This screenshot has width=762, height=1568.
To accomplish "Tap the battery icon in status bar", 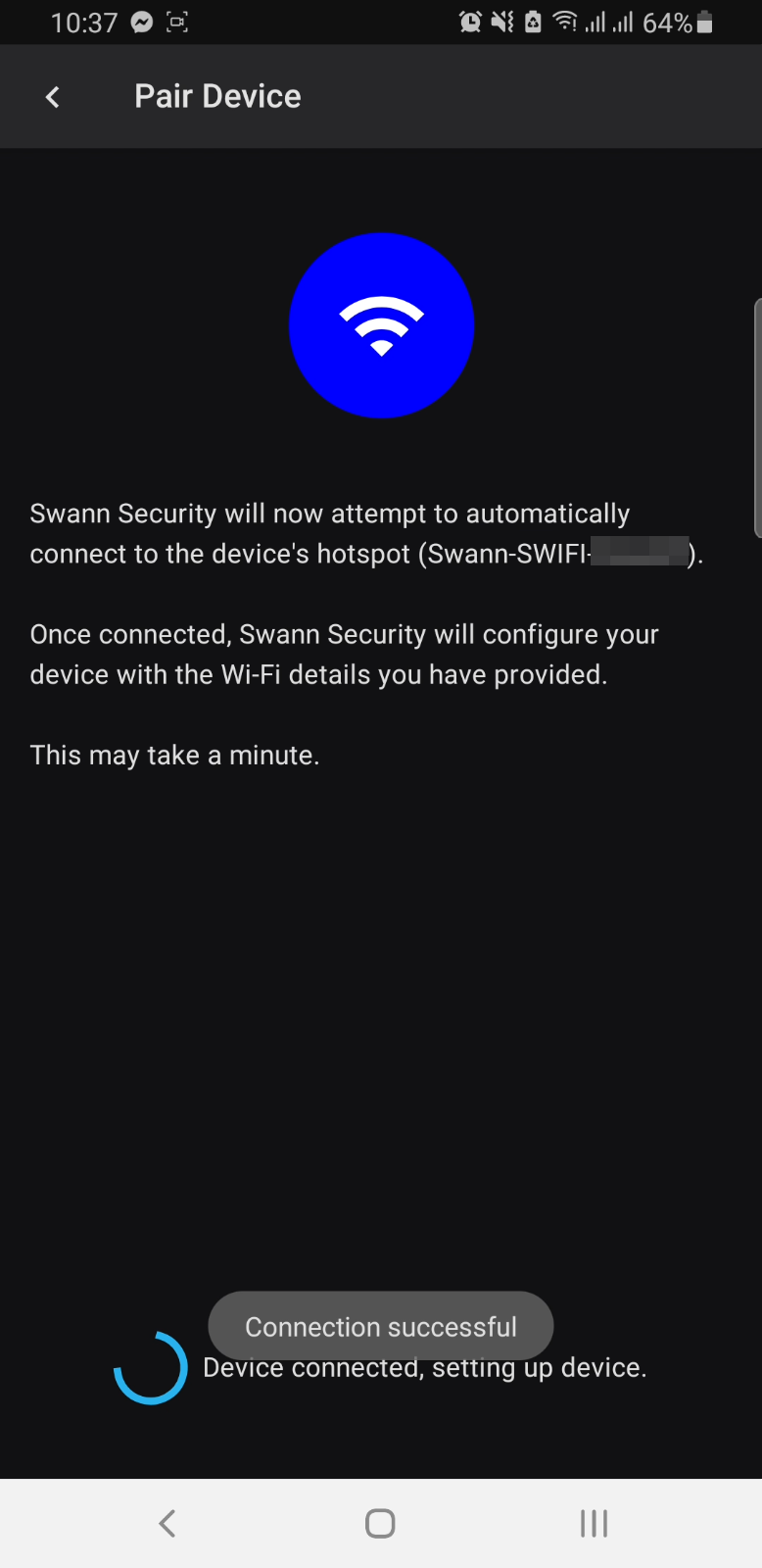I will 704,22.
